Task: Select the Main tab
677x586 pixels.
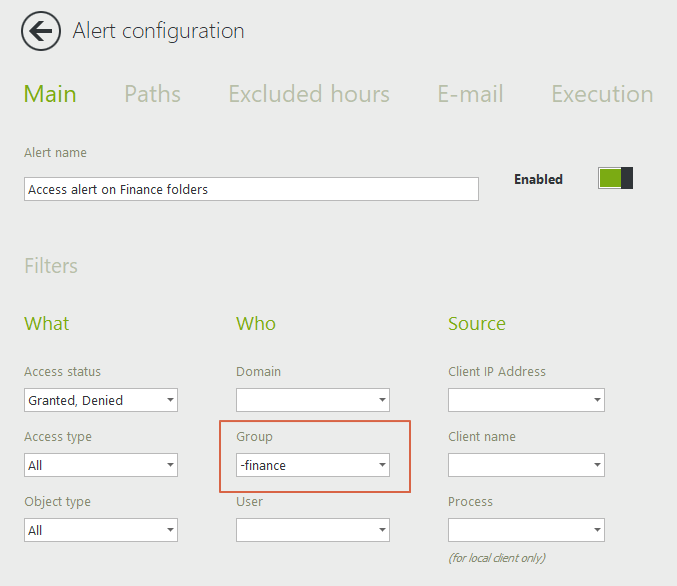Action: 50,94
